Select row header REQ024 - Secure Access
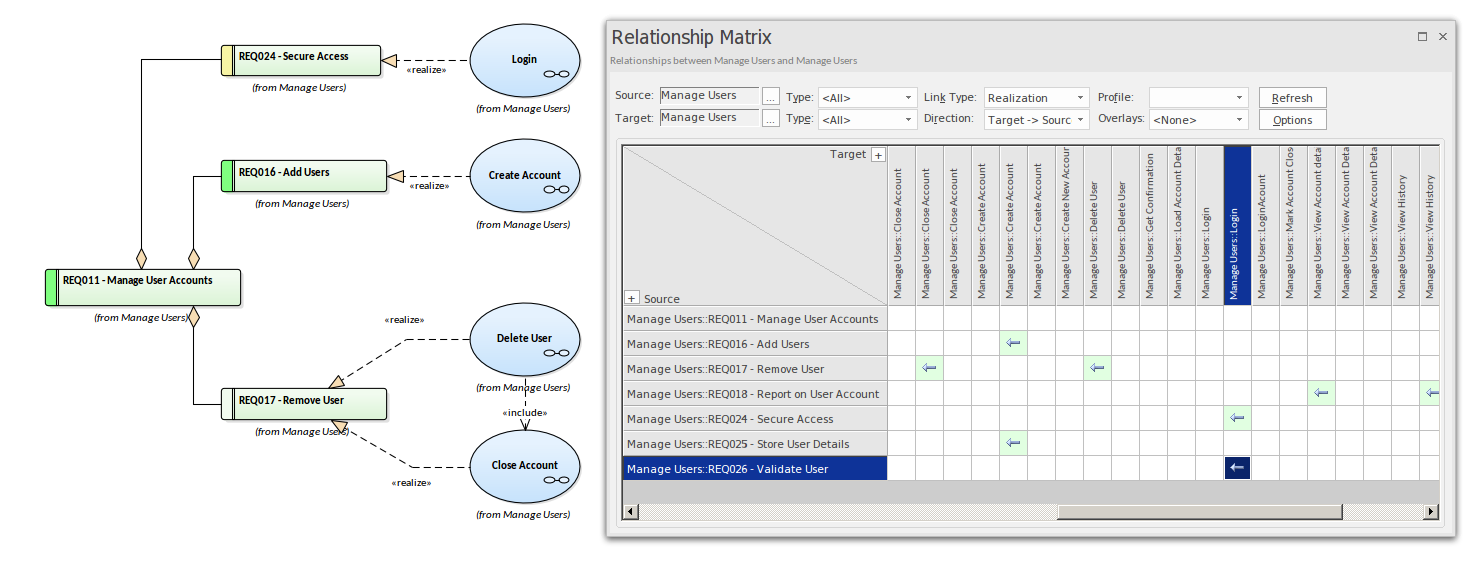The width and height of the screenshot is (1476, 562). (755, 418)
